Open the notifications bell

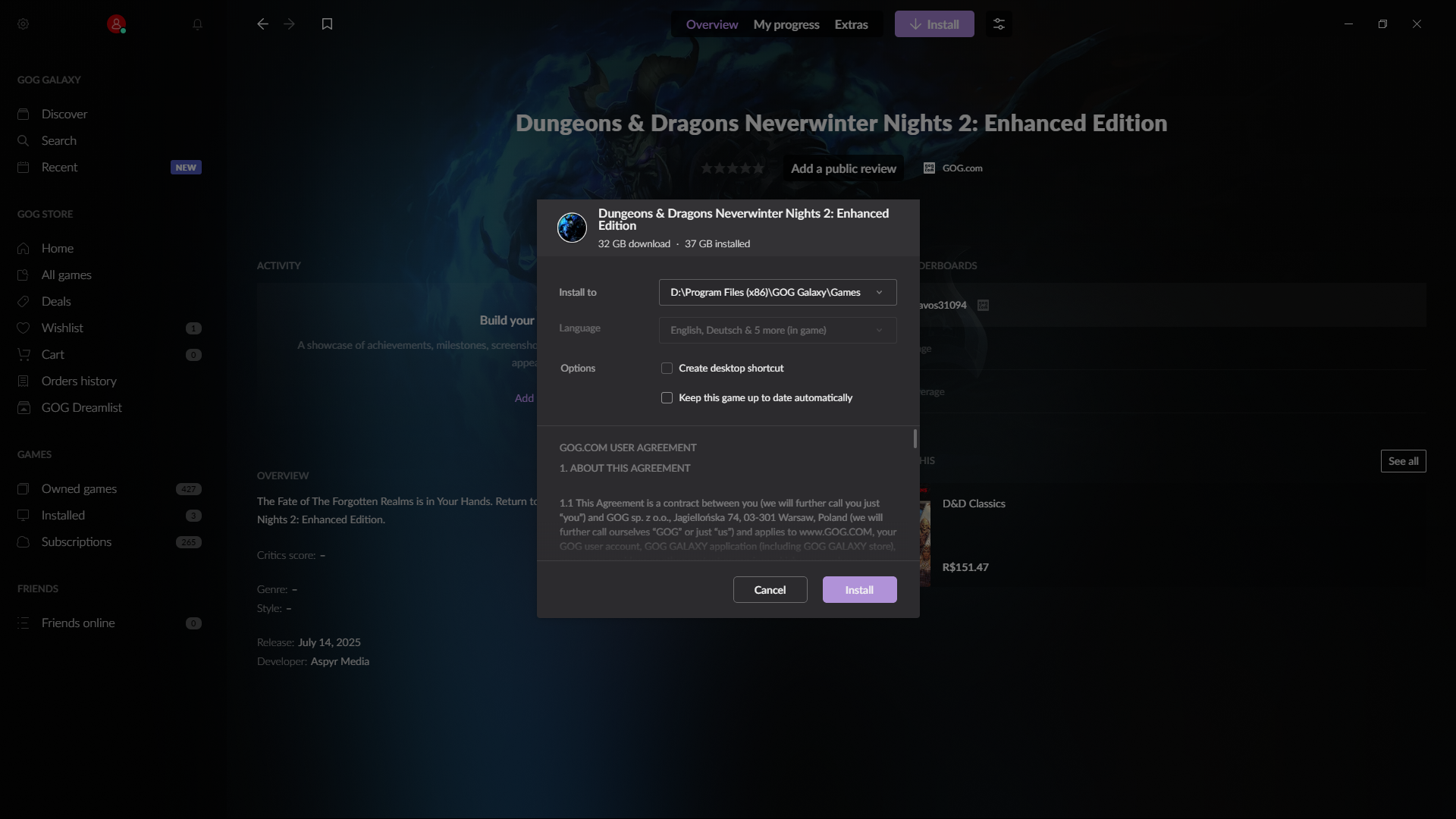pyautogui.click(x=197, y=24)
